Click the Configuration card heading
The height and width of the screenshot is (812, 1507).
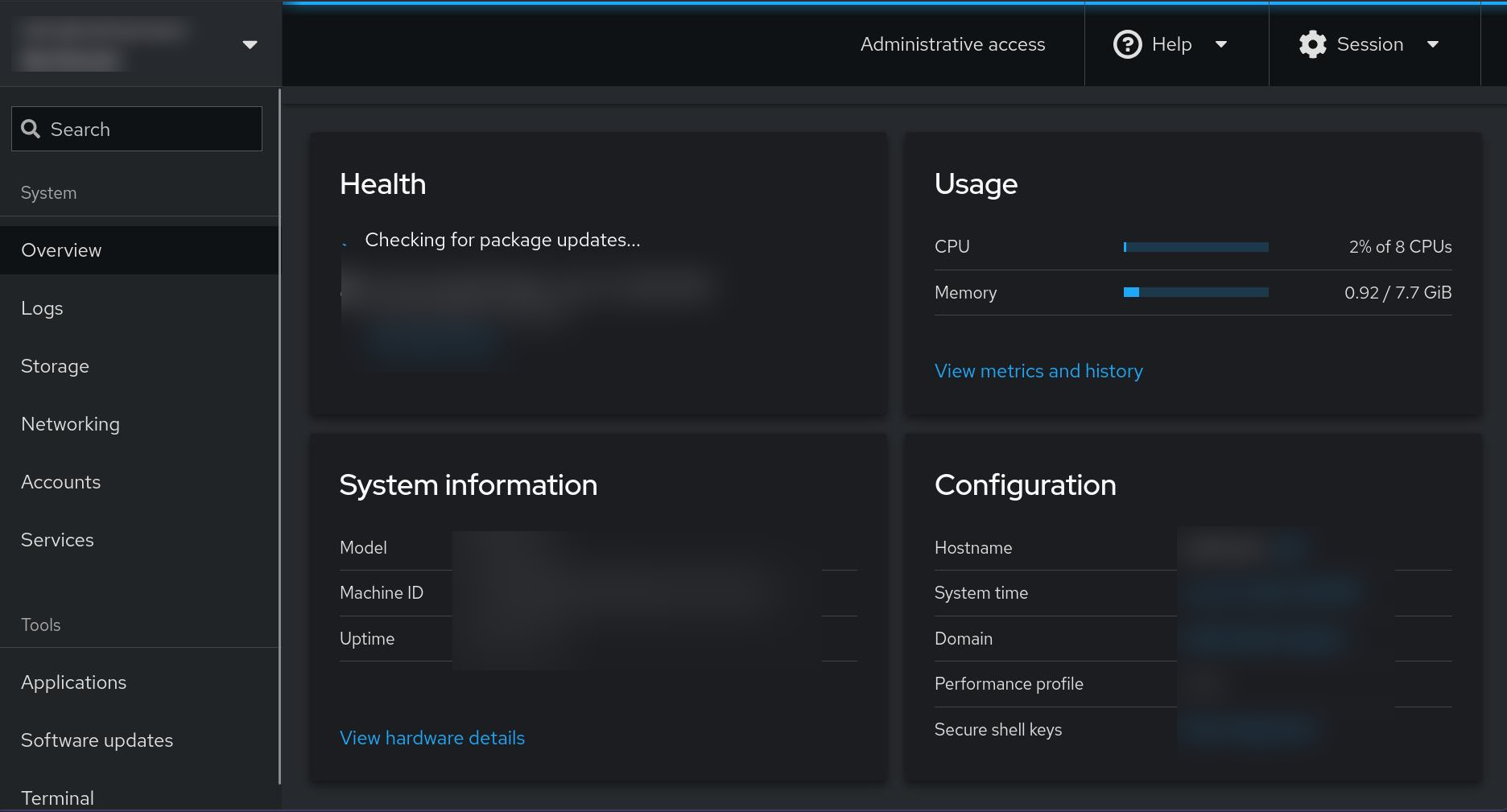1025,485
